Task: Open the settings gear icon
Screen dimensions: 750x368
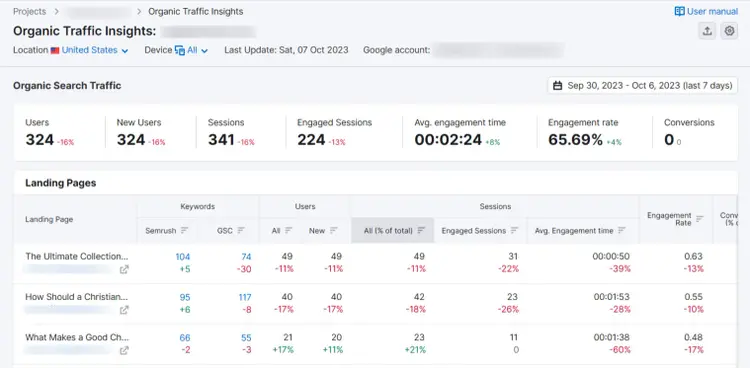Action: [729, 31]
